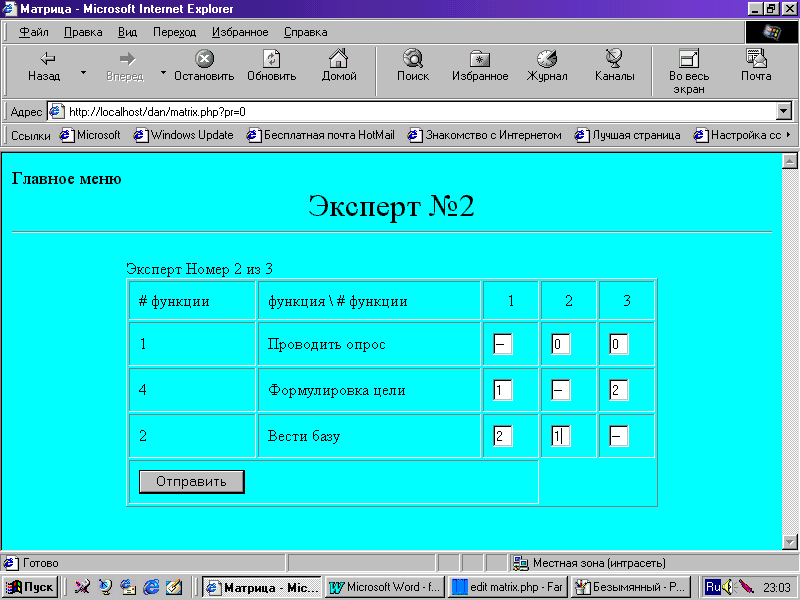This screenshot has width=800, height=600.
Task: Edit Проводить опрос column 3 field
Action: (619, 344)
